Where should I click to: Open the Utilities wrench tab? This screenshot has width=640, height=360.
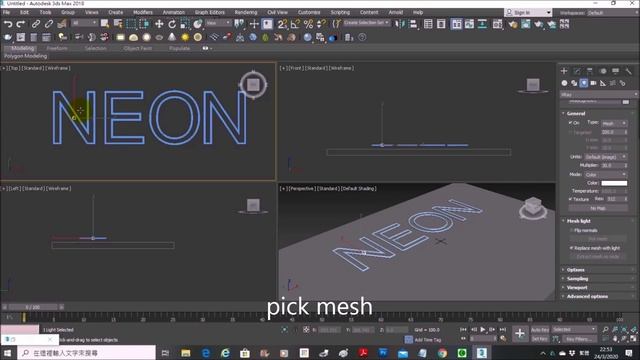pos(628,71)
